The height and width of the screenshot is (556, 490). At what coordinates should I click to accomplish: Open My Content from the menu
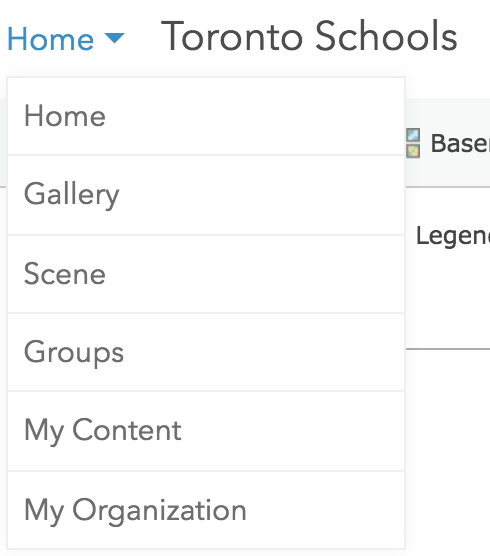[206, 431]
